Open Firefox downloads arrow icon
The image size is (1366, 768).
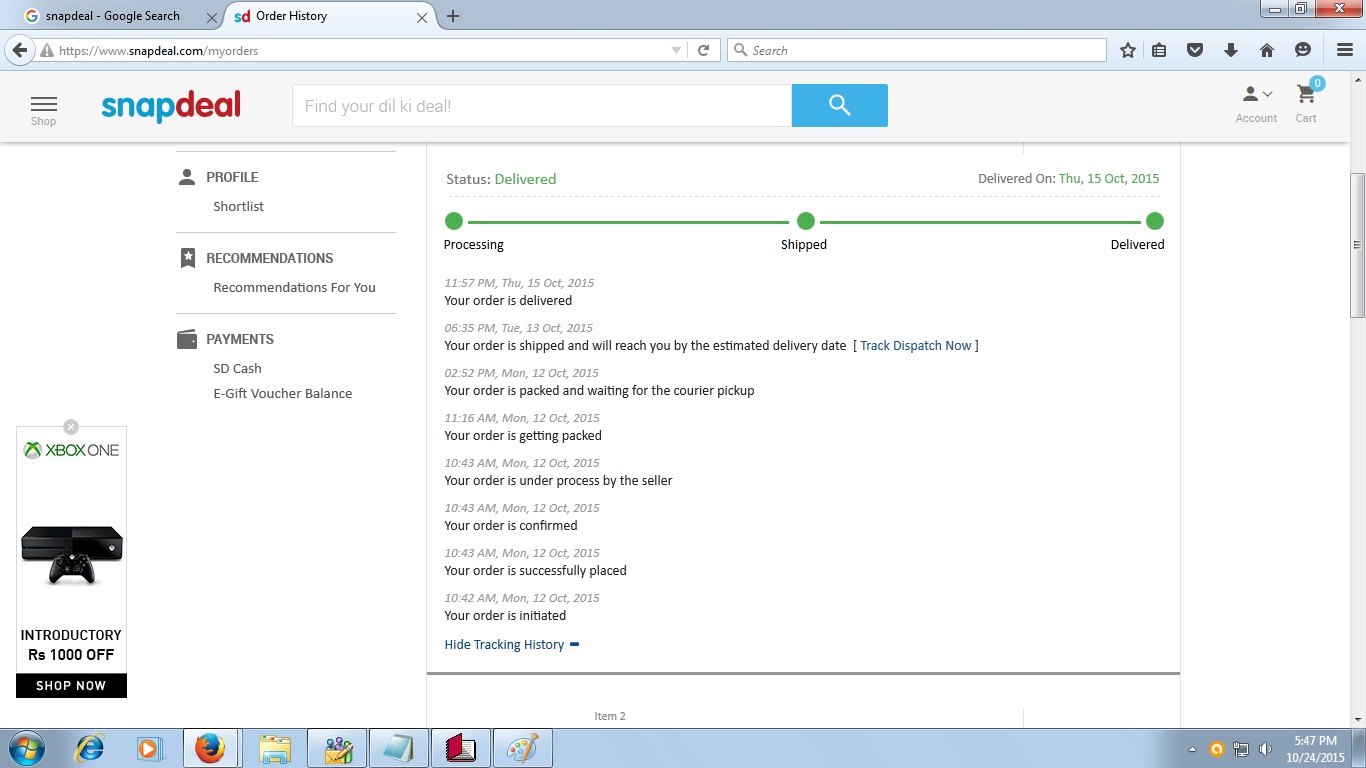[1231, 50]
